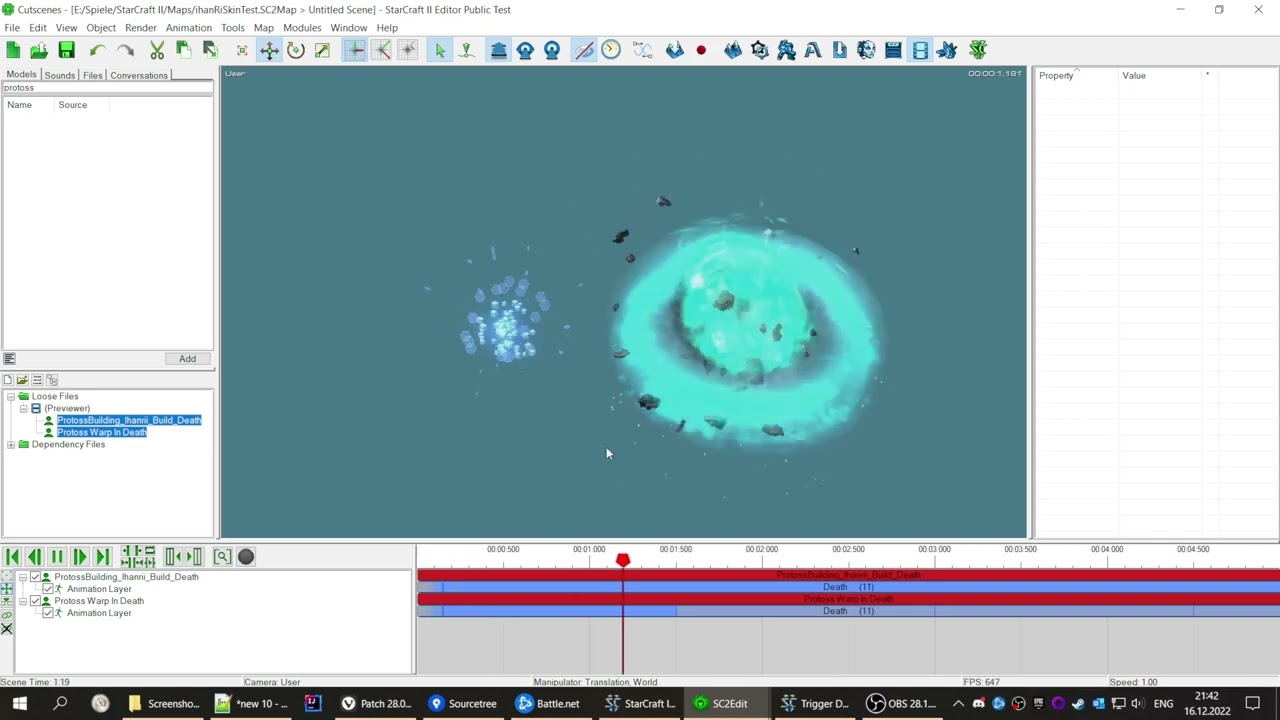
Task: Open the Import module download icon
Action: pos(839,50)
